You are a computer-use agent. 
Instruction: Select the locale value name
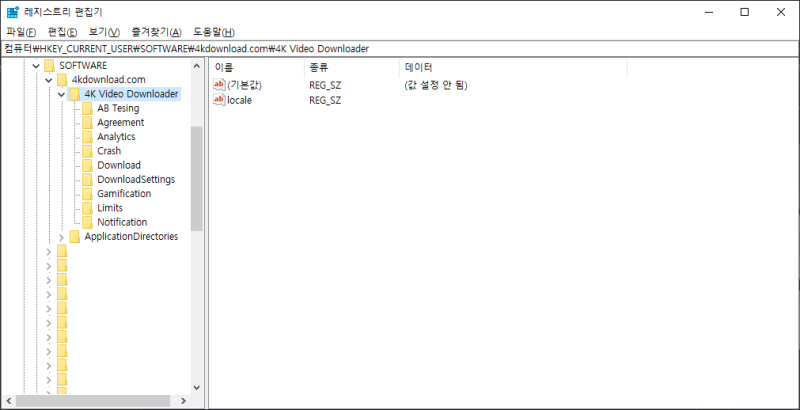(x=239, y=100)
